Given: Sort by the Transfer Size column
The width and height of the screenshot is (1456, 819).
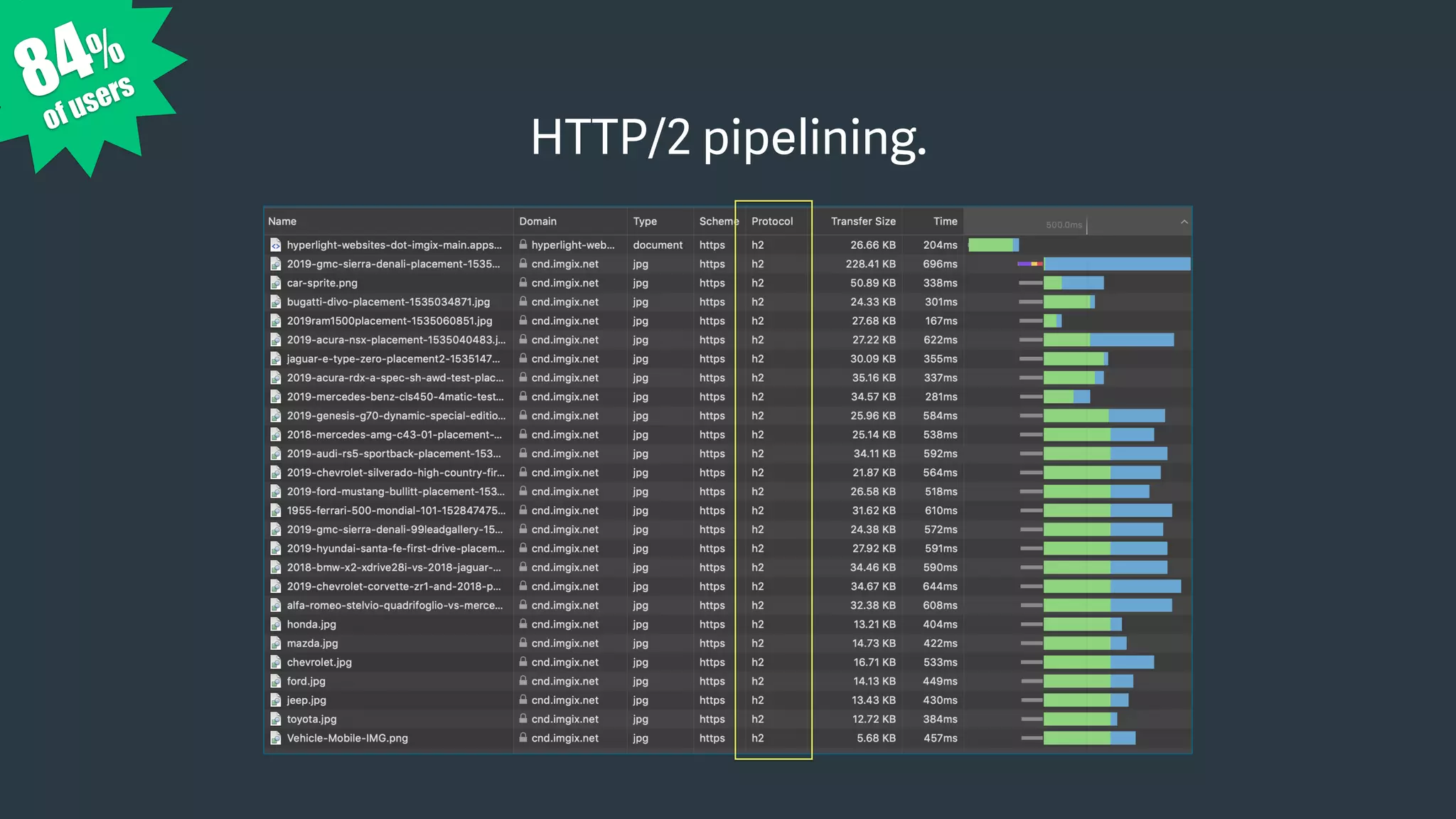Looking at the screenshot, I should pos(863,222).
